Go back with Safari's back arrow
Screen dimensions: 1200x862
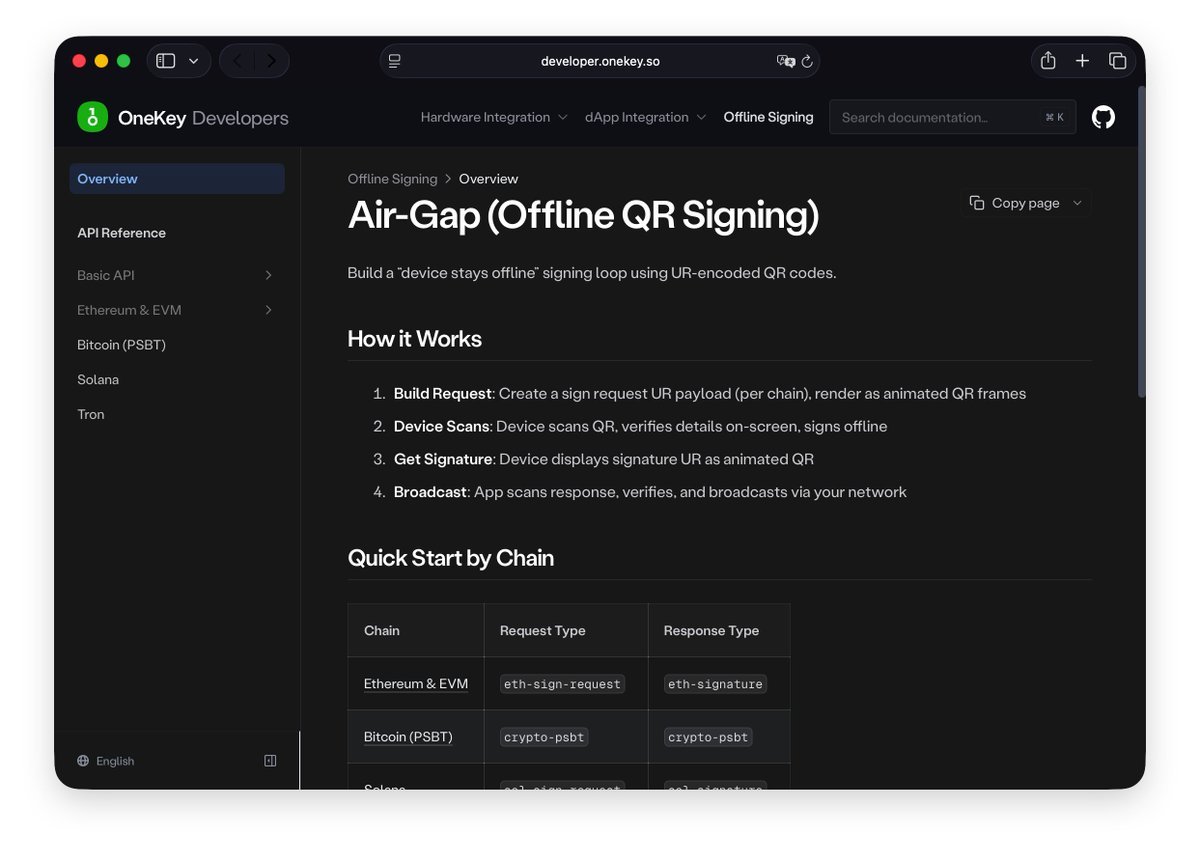237,61
